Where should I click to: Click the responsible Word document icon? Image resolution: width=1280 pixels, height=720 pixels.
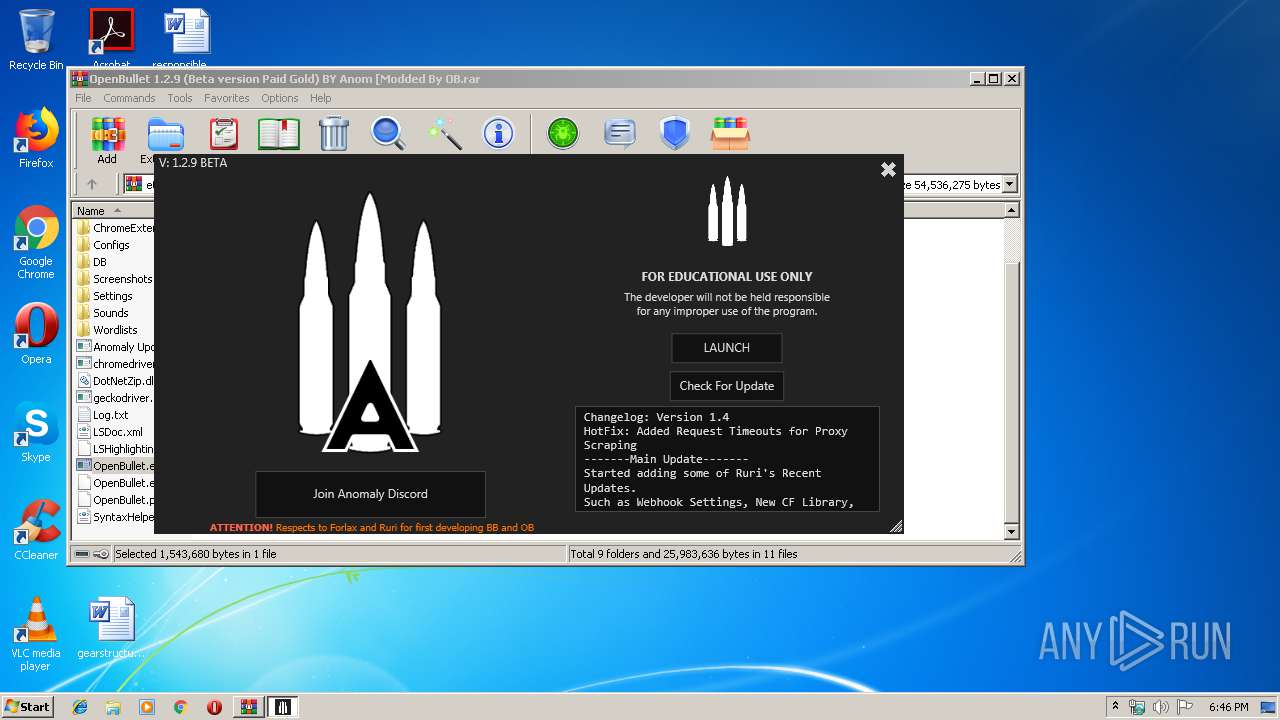(x=180, y=40)
